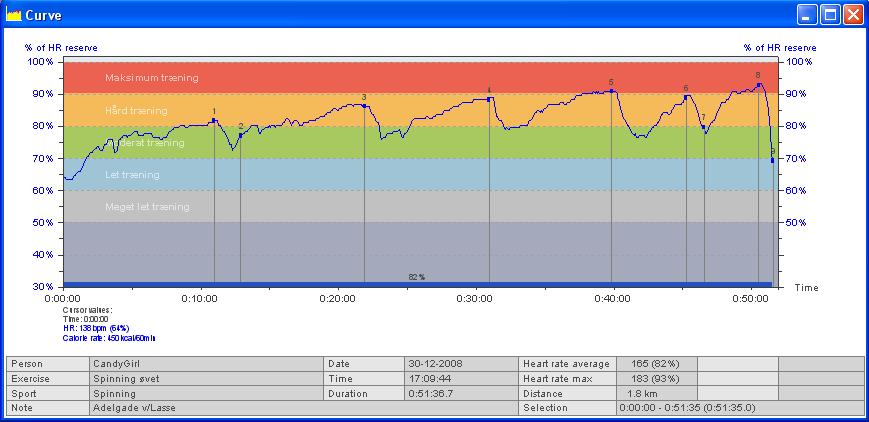Click the 0:20:00 time axis label
Viewport: 869px width, 422px height.
tap(338, 298)
